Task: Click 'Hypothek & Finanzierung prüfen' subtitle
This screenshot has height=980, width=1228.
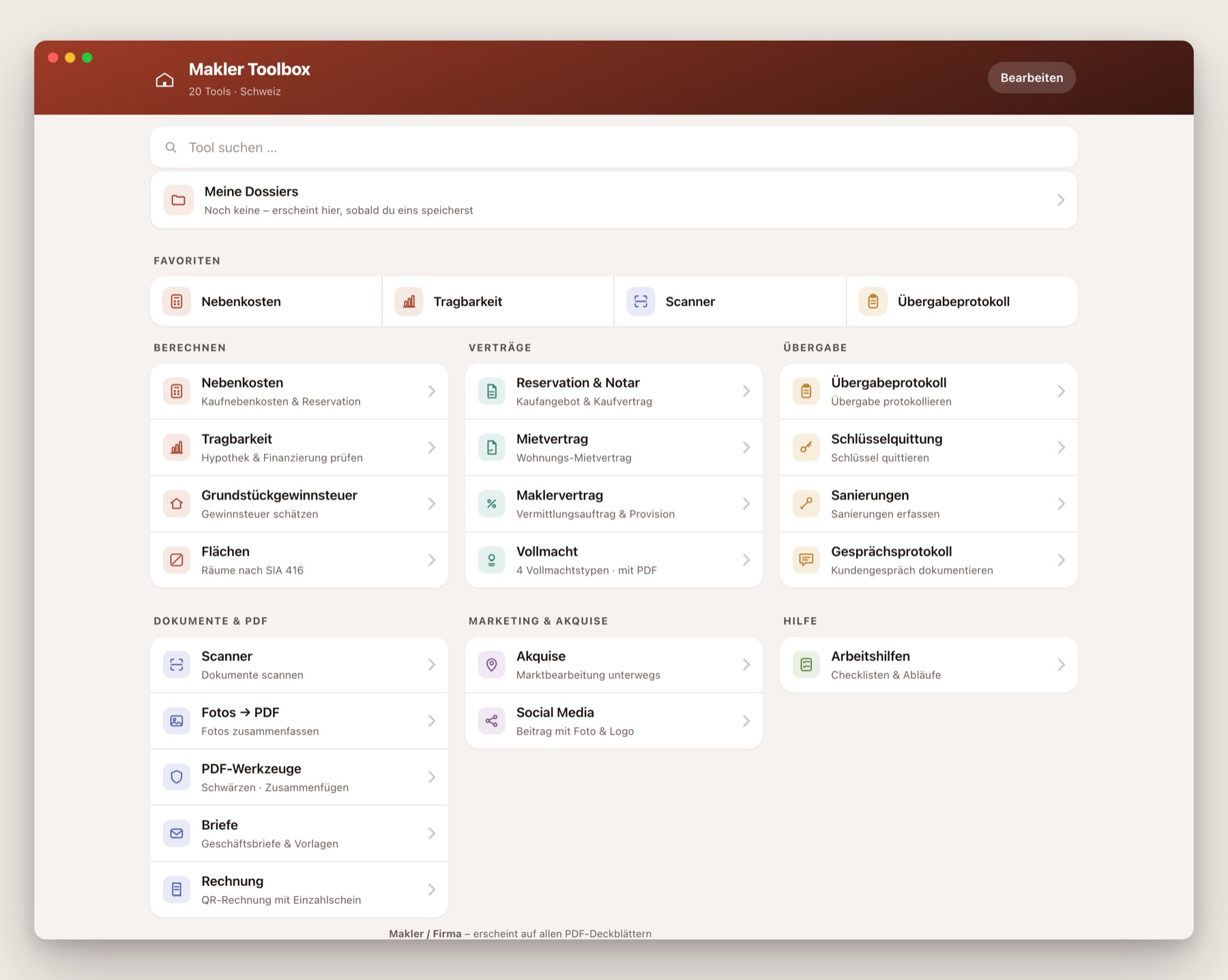Action: click(282, 458)
